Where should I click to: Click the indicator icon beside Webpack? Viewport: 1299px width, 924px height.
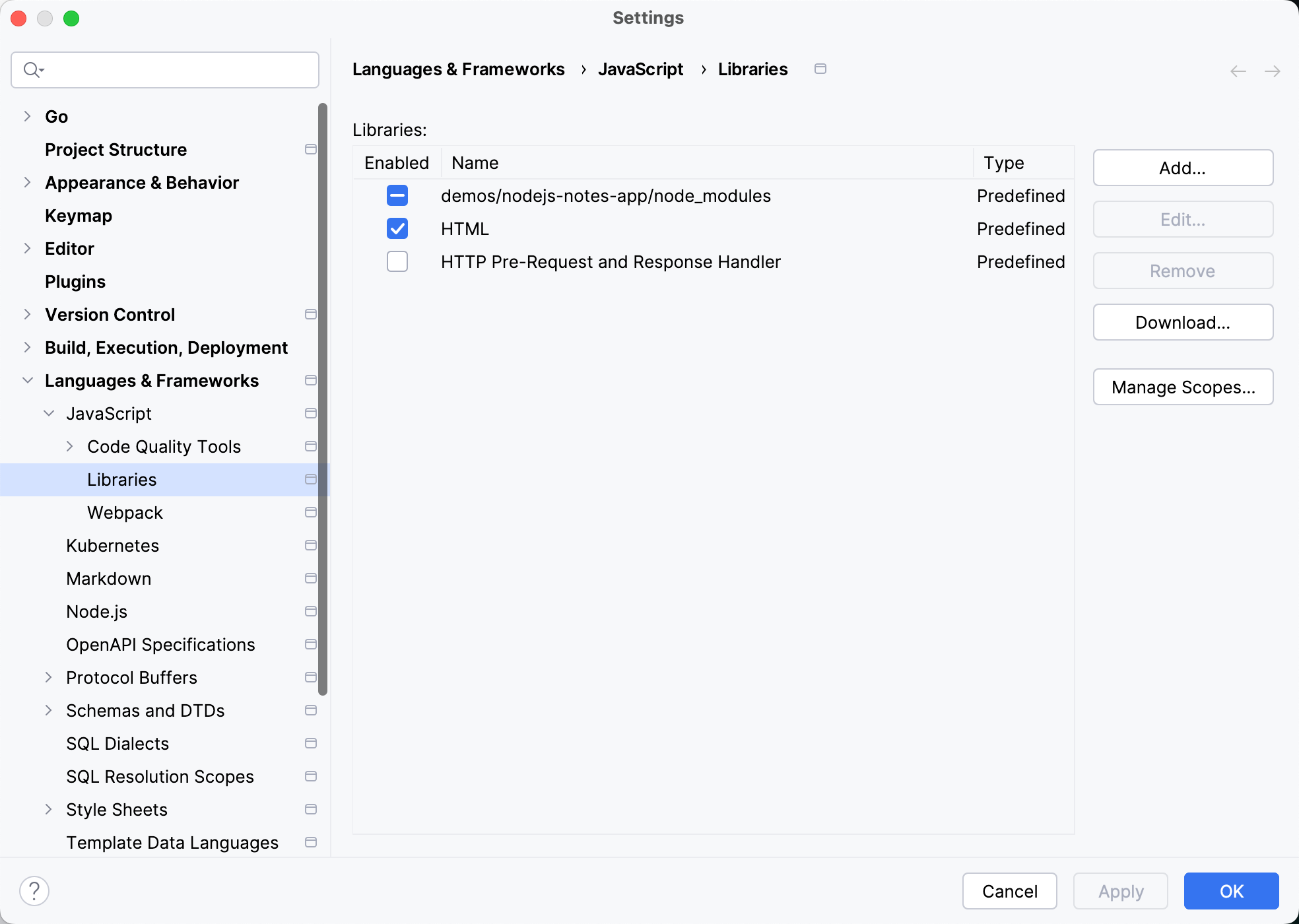(x=310, y=512)
